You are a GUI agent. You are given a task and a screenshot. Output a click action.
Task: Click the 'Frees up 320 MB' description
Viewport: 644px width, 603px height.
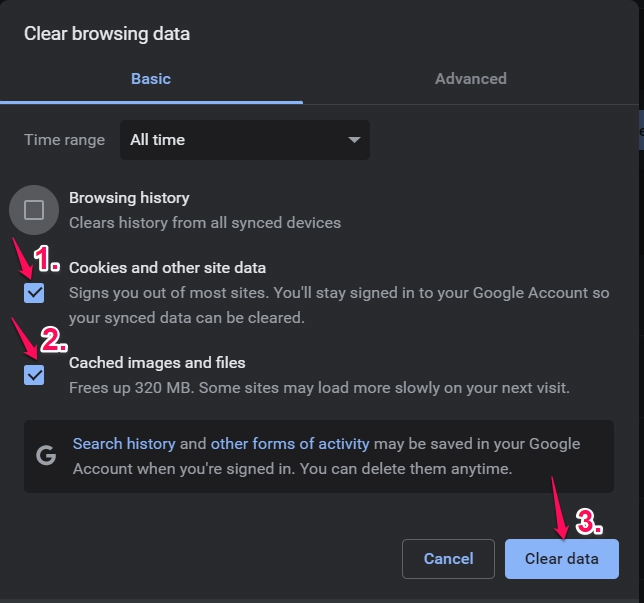pyautogui.click(x=319, y=387)
